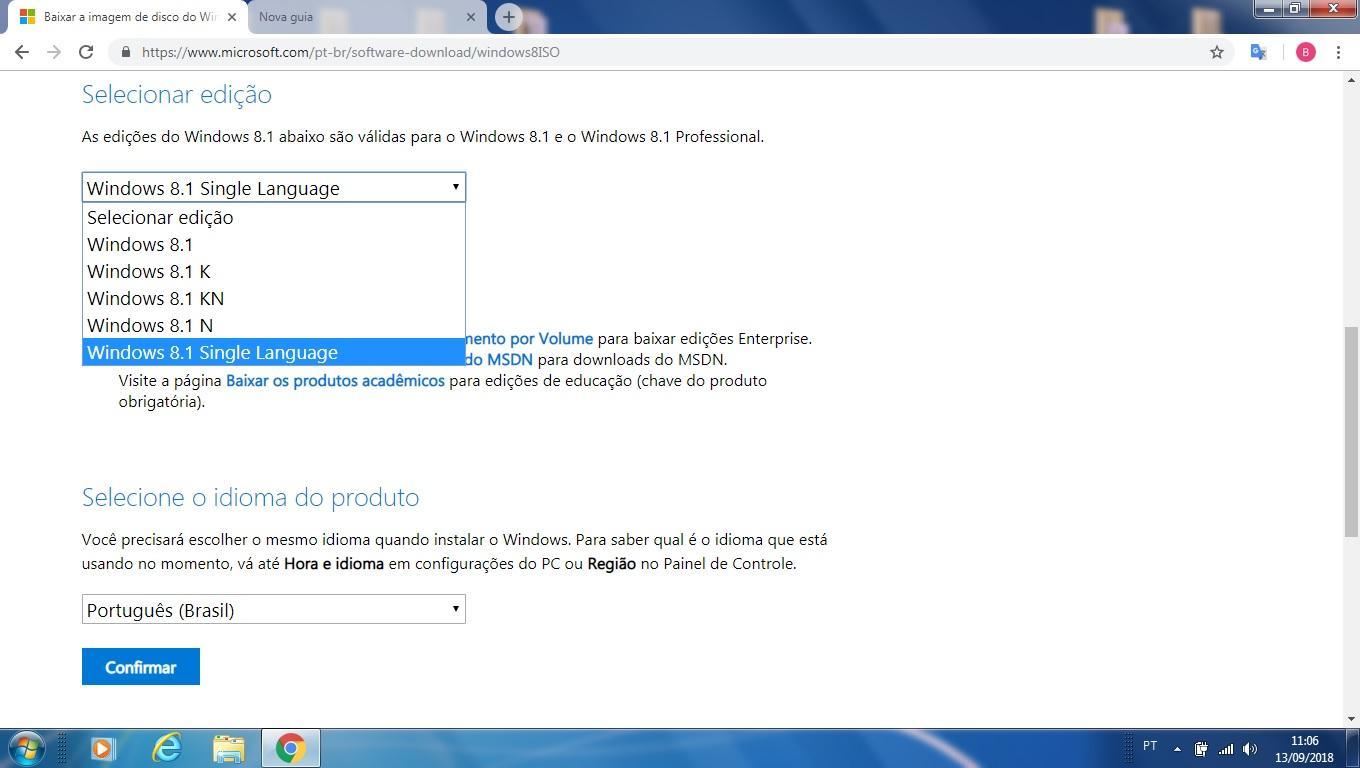The width and height of the screenshot is (1360, 768).
Task: Click the 'Selecionar edição' heading text
Action: coord(177,94)
